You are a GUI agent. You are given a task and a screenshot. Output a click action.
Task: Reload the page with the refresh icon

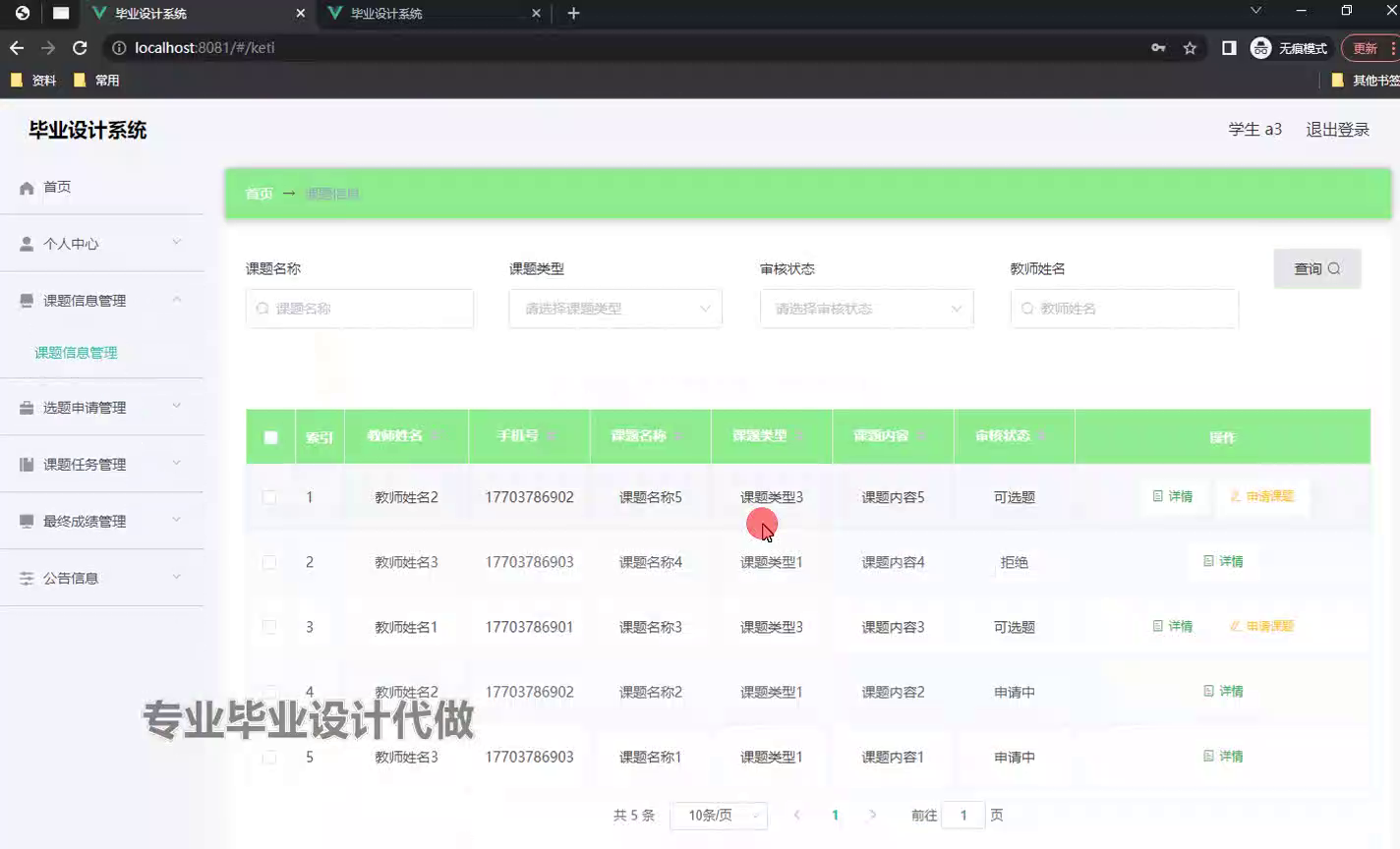80,47
